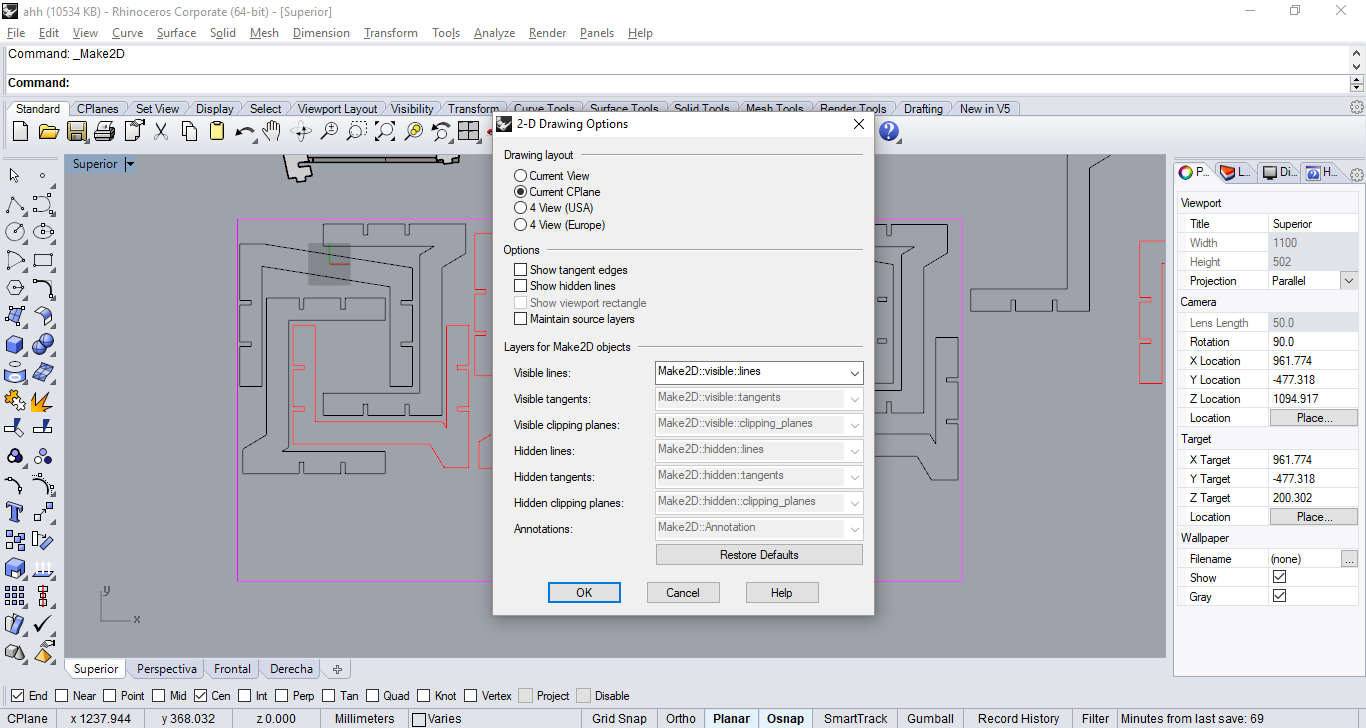Check Maintain source layers option
The width and height of the screenshot is (1366, 728).
point(520,319)
